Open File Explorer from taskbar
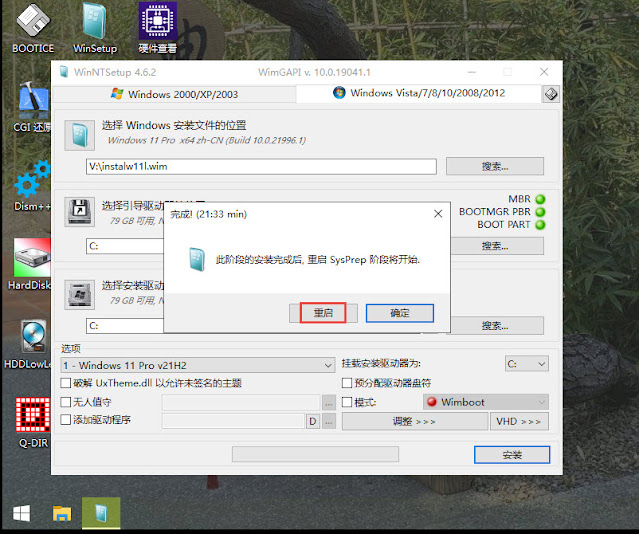 (62, 514)
